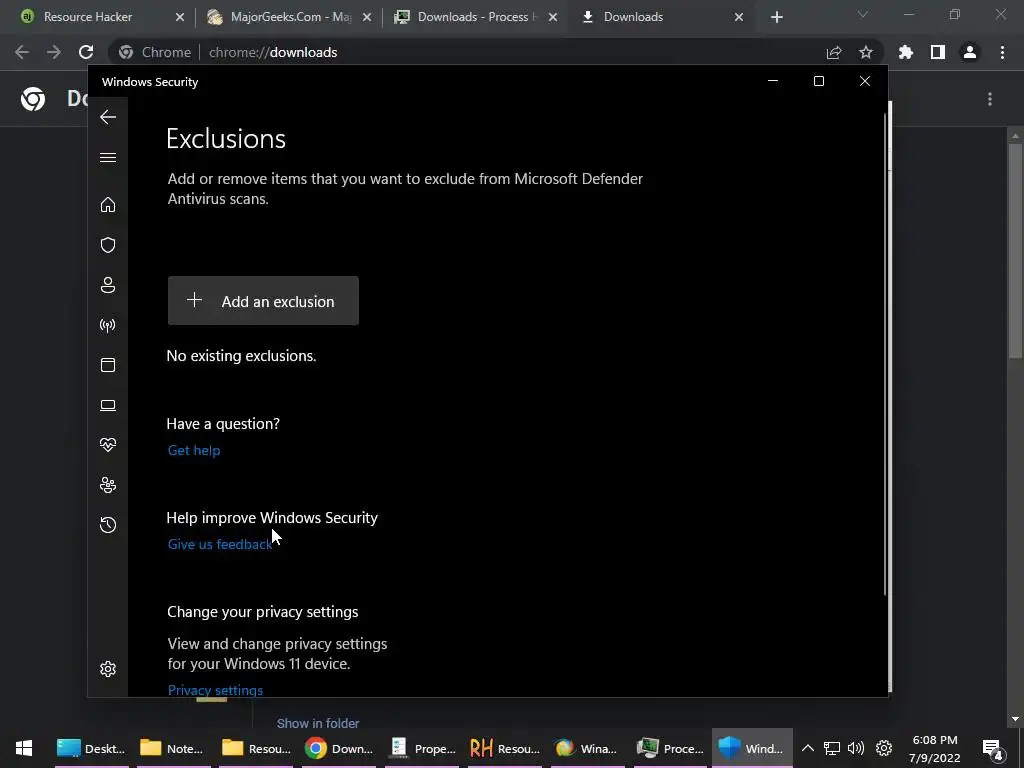
Task: Close the Downloads - Process Hacker tab
Action: [x=553, y=17]
